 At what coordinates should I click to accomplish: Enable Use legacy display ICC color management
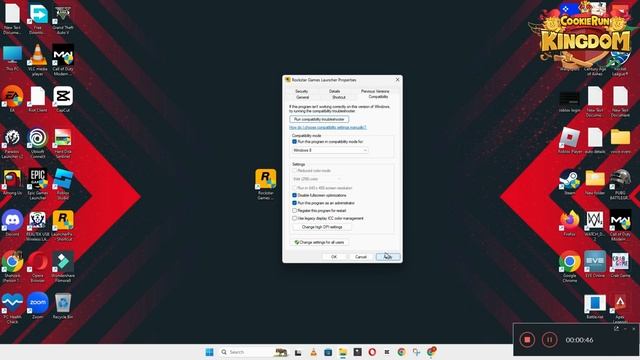coord(294,218)
